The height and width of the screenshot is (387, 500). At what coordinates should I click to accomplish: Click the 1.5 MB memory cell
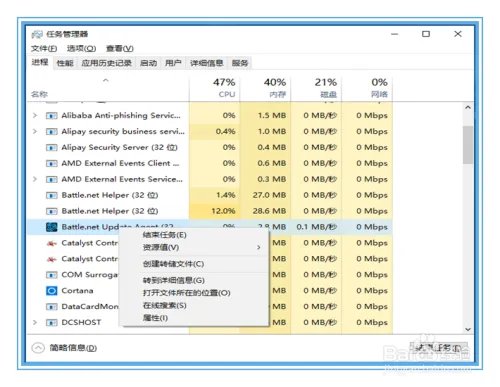pos(265,116)
